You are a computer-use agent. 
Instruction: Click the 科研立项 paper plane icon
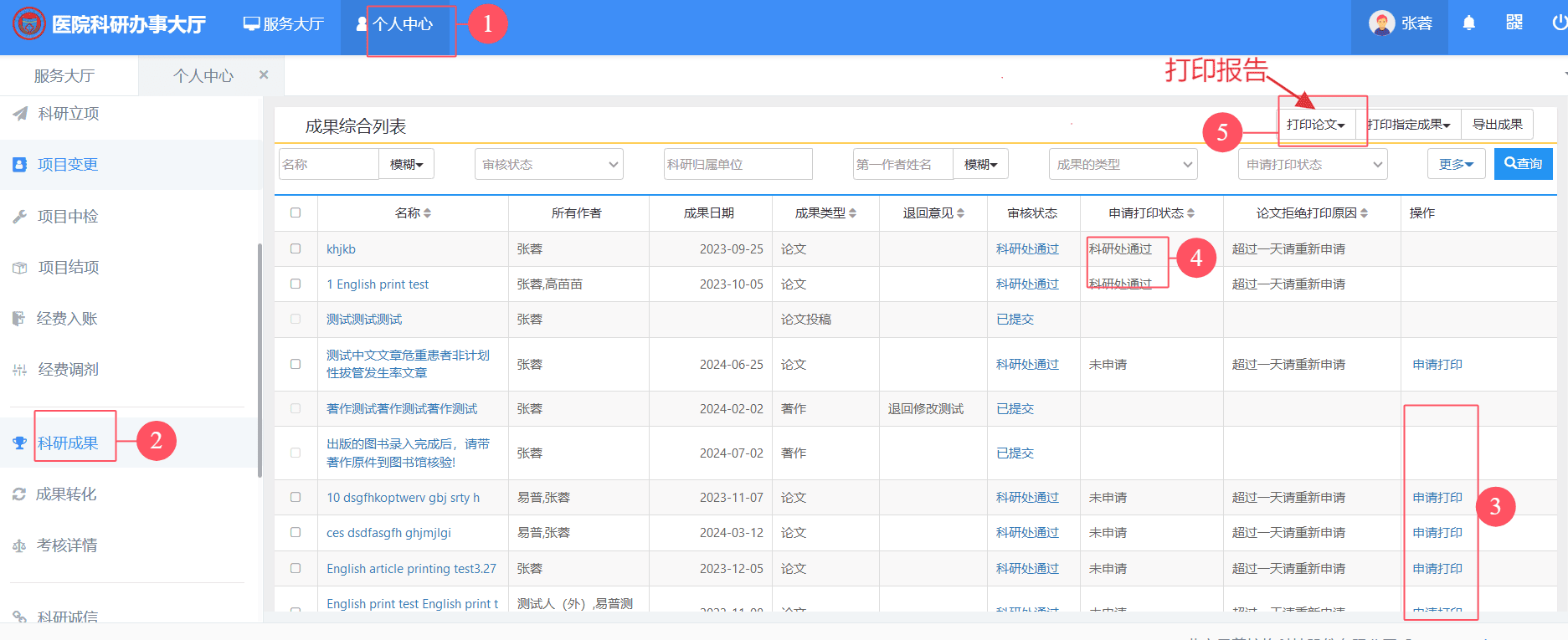[x=20, y=114]
